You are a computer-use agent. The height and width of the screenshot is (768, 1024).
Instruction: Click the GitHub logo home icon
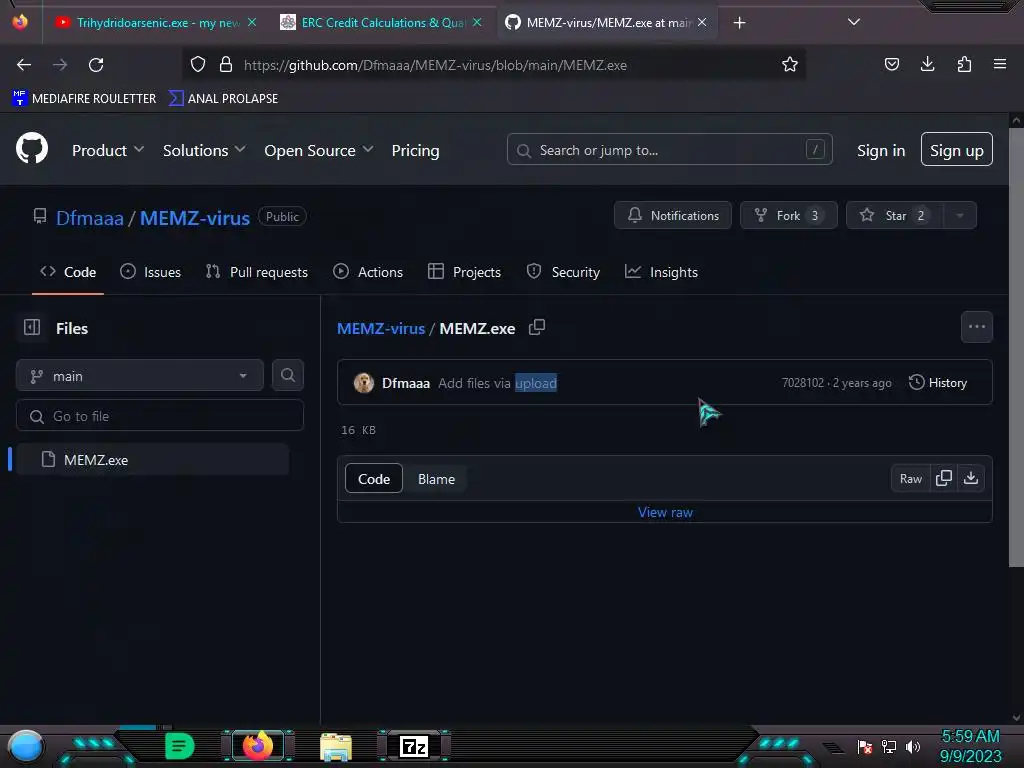pyautogui.click(x=32, y=149)
